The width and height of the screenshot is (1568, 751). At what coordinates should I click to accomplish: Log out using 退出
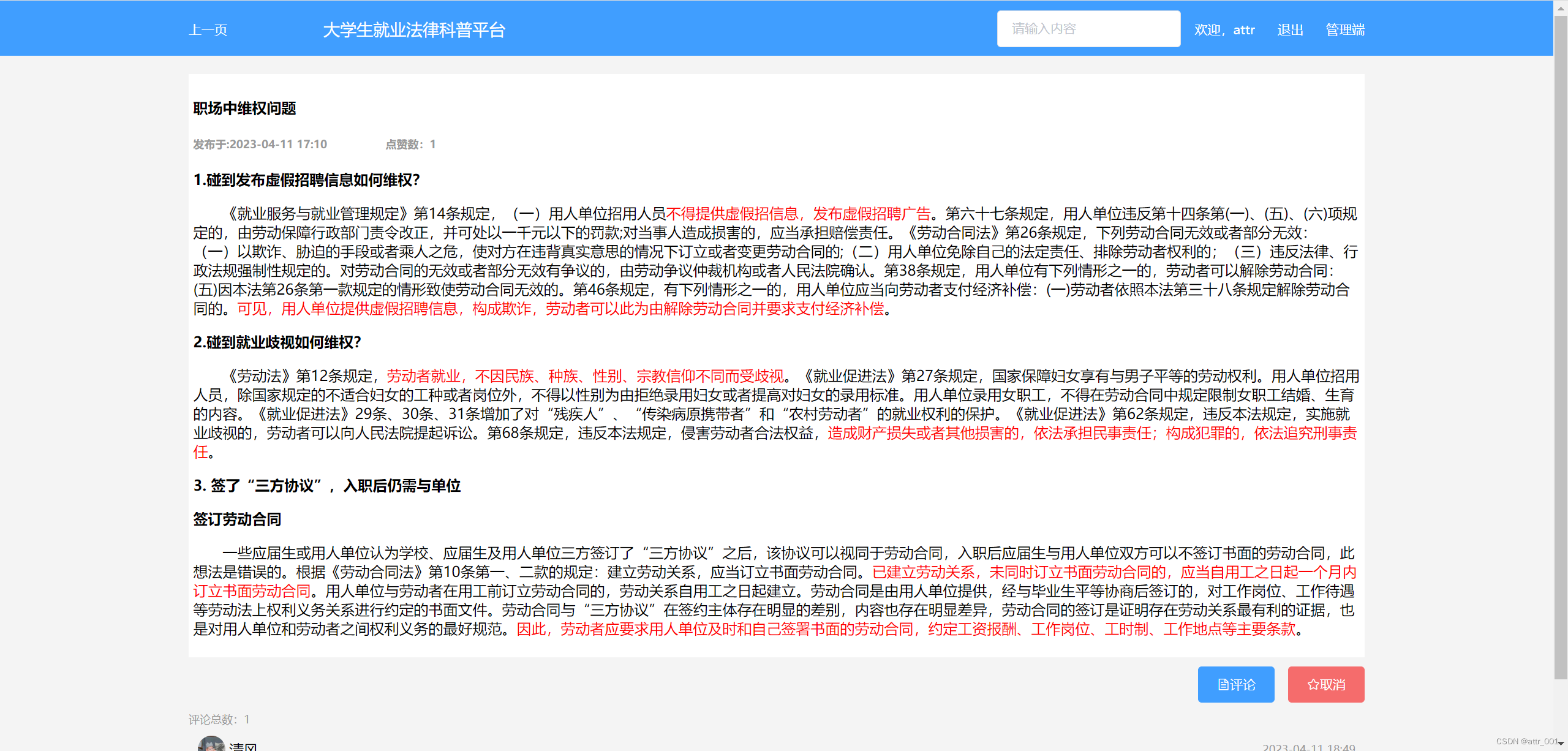[x=1290, y=30]
